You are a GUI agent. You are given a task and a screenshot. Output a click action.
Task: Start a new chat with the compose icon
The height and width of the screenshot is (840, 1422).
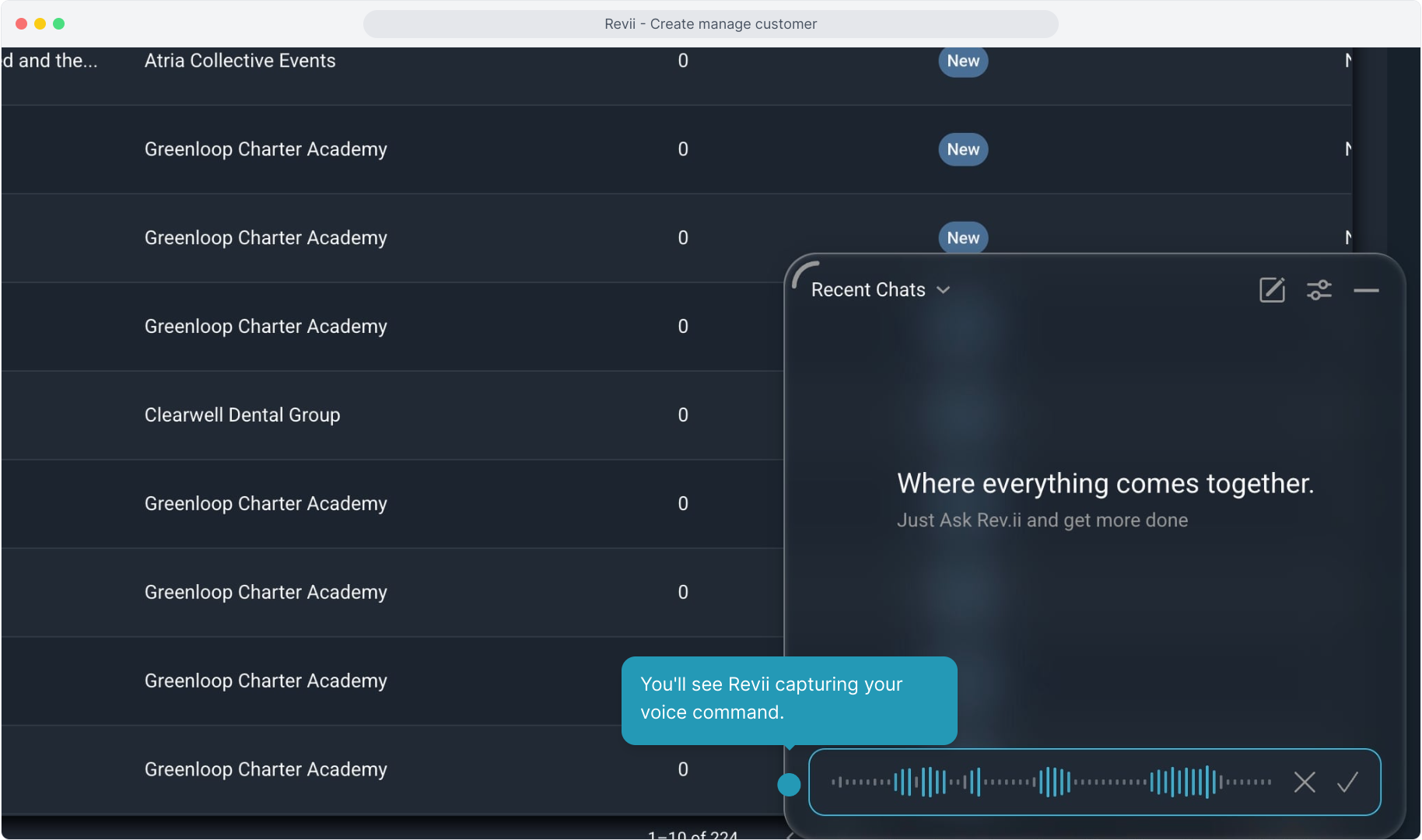(1272, 290)
